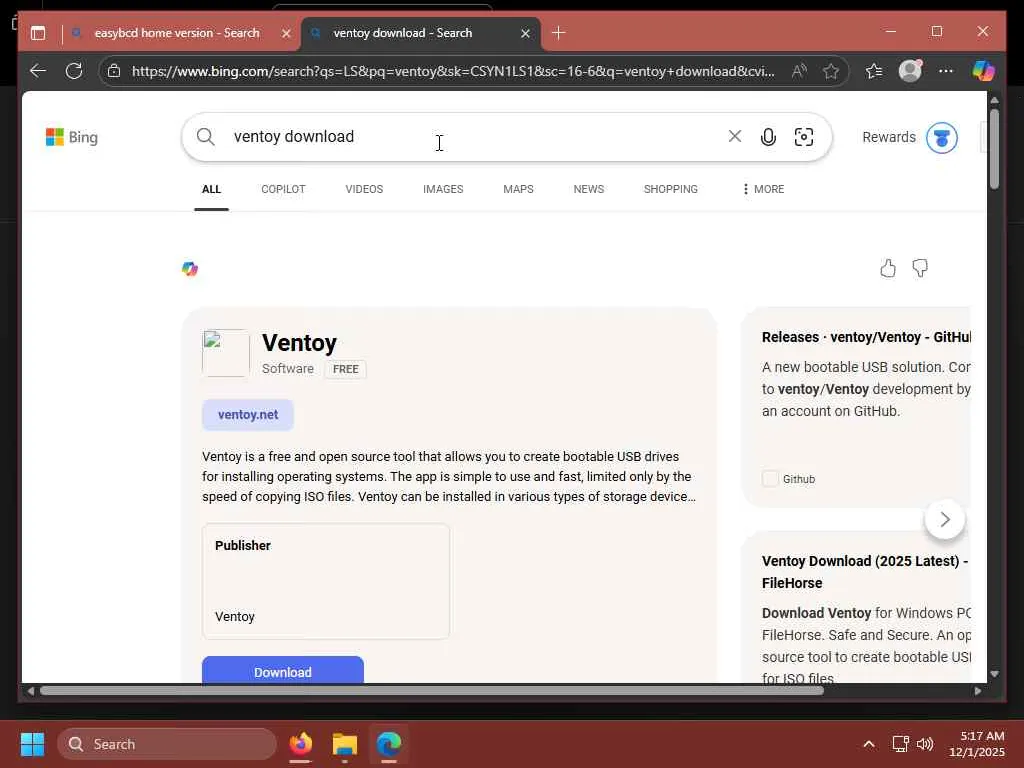
Task: Click the vertical page scrollbar
Action: 994,150
